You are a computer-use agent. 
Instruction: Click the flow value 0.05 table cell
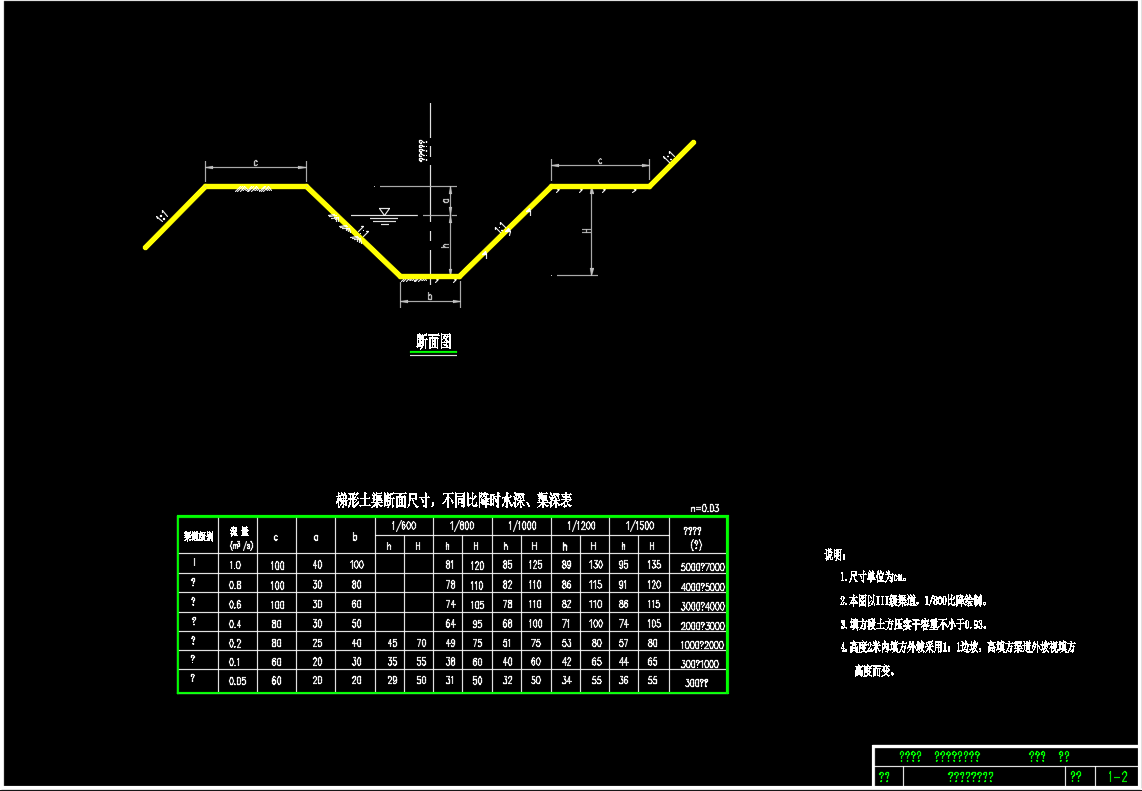pos(237,681)
